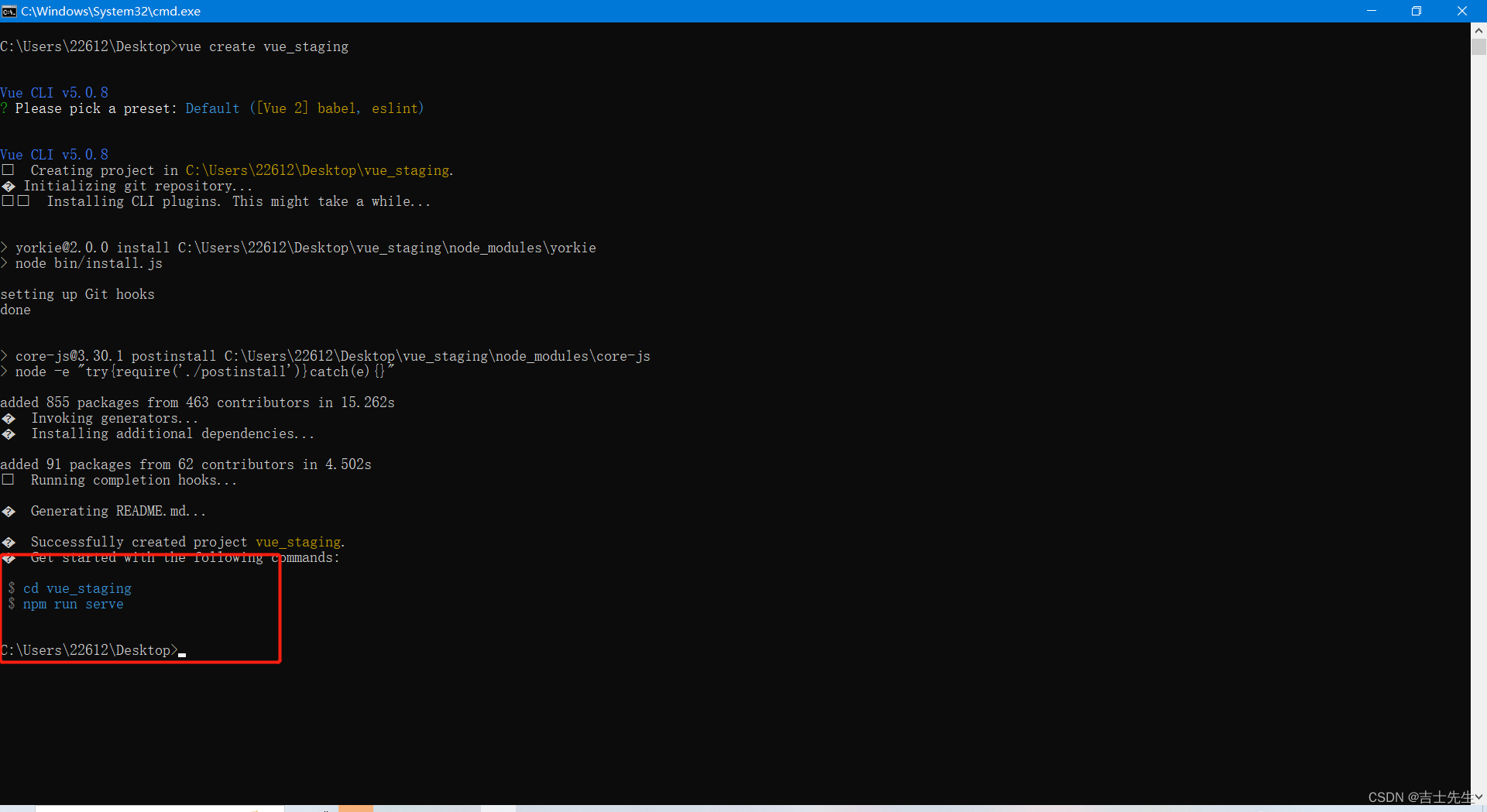Click the final C:\Users\22612\Desktop> prompt

pos(89,650)
